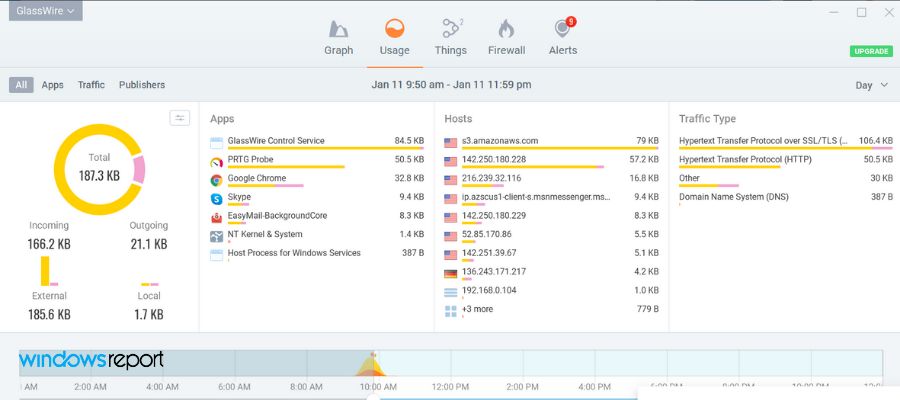Click the Outgoing 21.1 KB value
This screenshot has width=900, height=400.
pyautogui.click(x=149, y=244)
